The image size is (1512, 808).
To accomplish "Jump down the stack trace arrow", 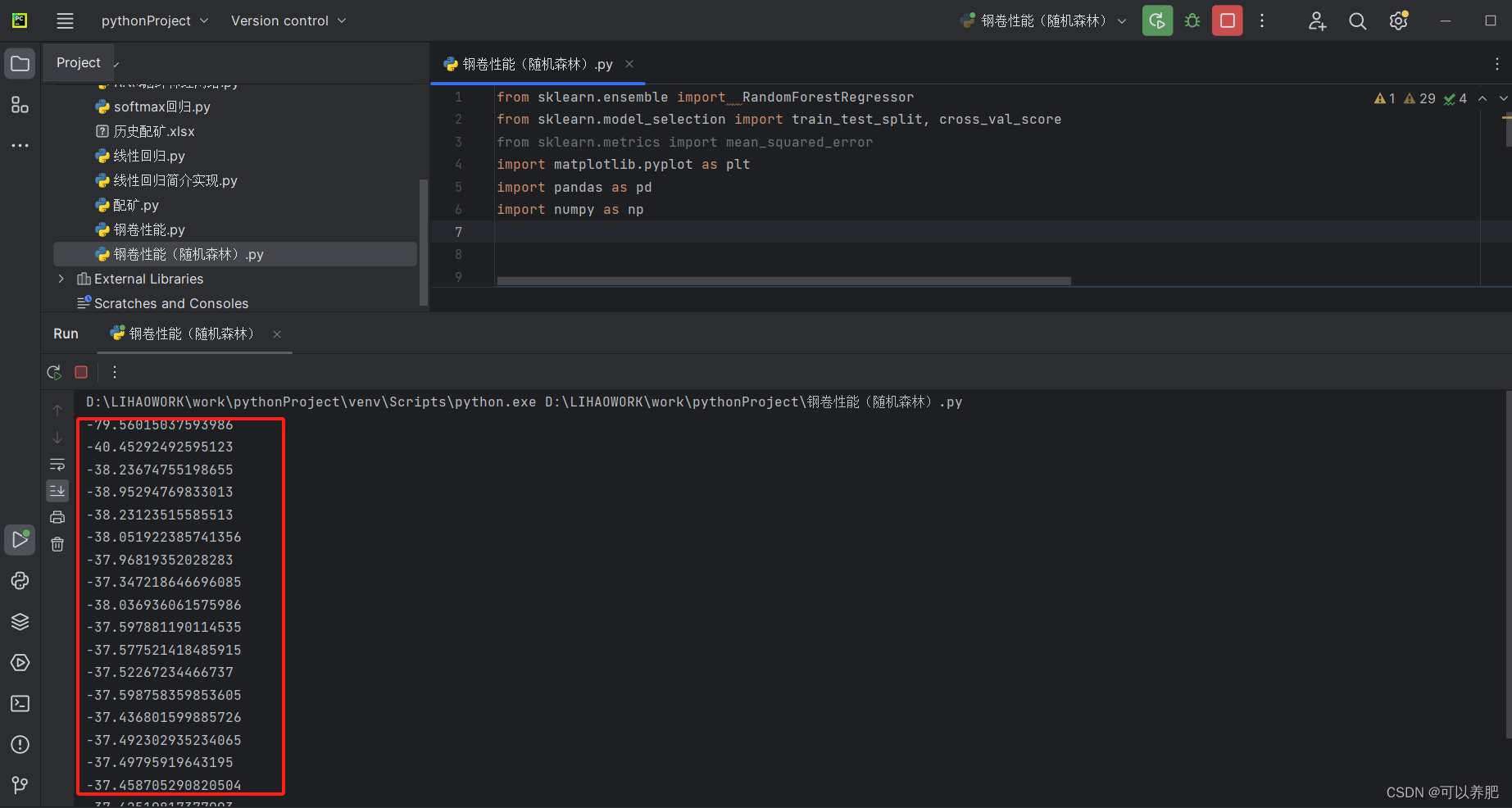I will 57,437.
